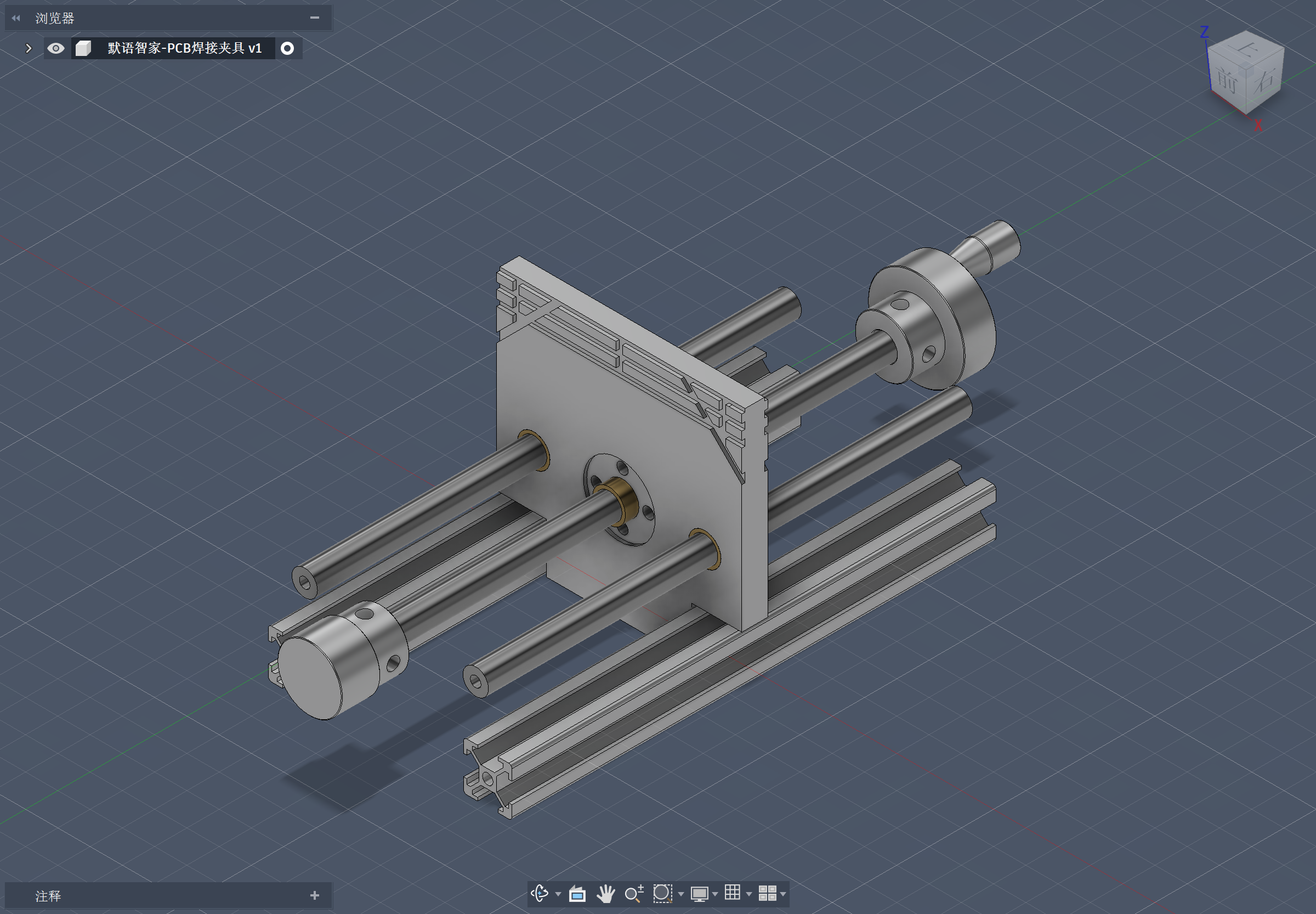Open the Orbit tool dropdown arrow
1316x914 pixels.
[x=558, y=894]
